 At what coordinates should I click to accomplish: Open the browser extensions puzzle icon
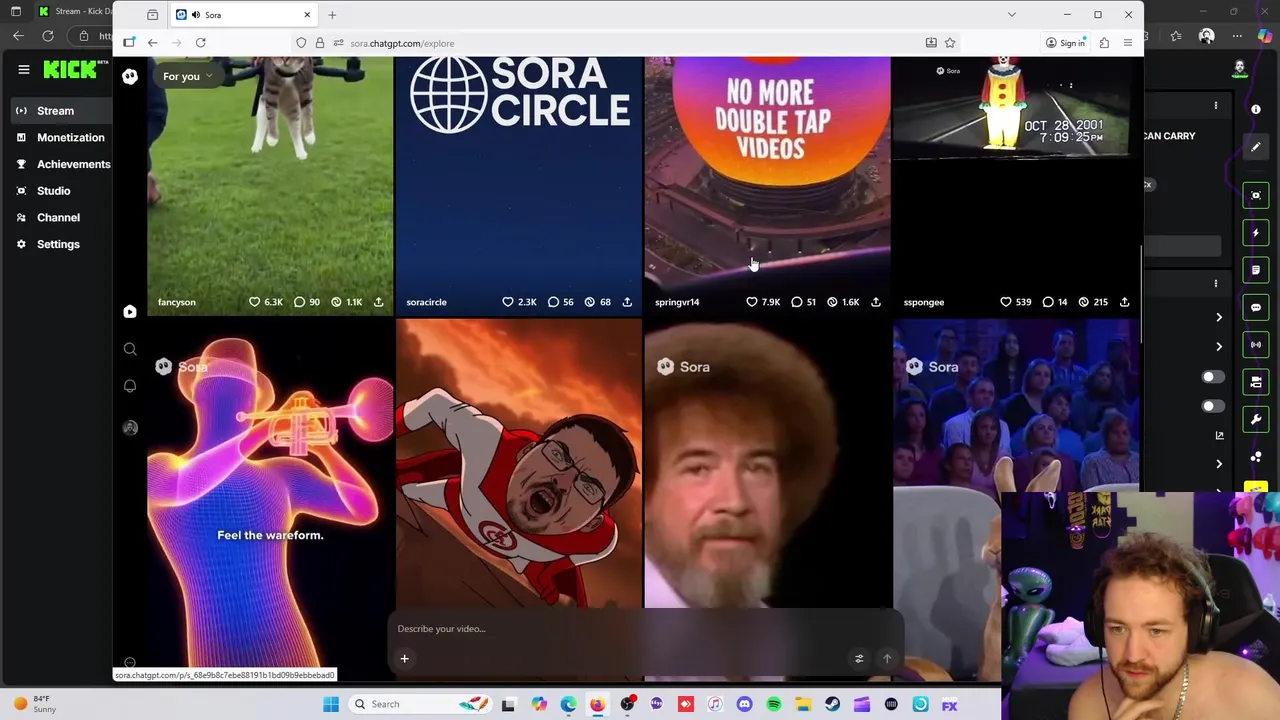coord(1104,43)
